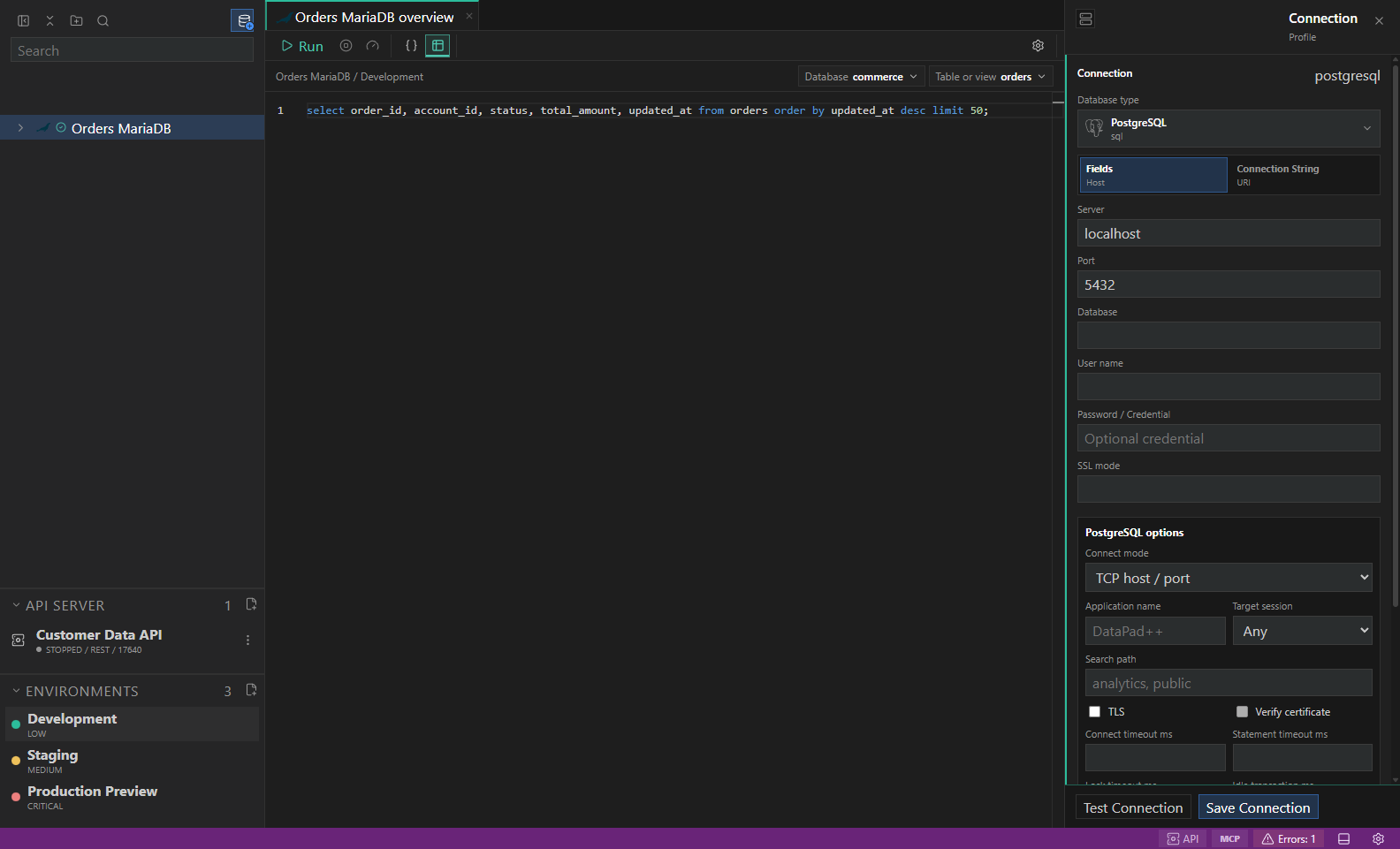Open the Connect mode TCP host dropdown
Image resolution: width=1400 pixels, height=849 pixels.
[1229, 578]
